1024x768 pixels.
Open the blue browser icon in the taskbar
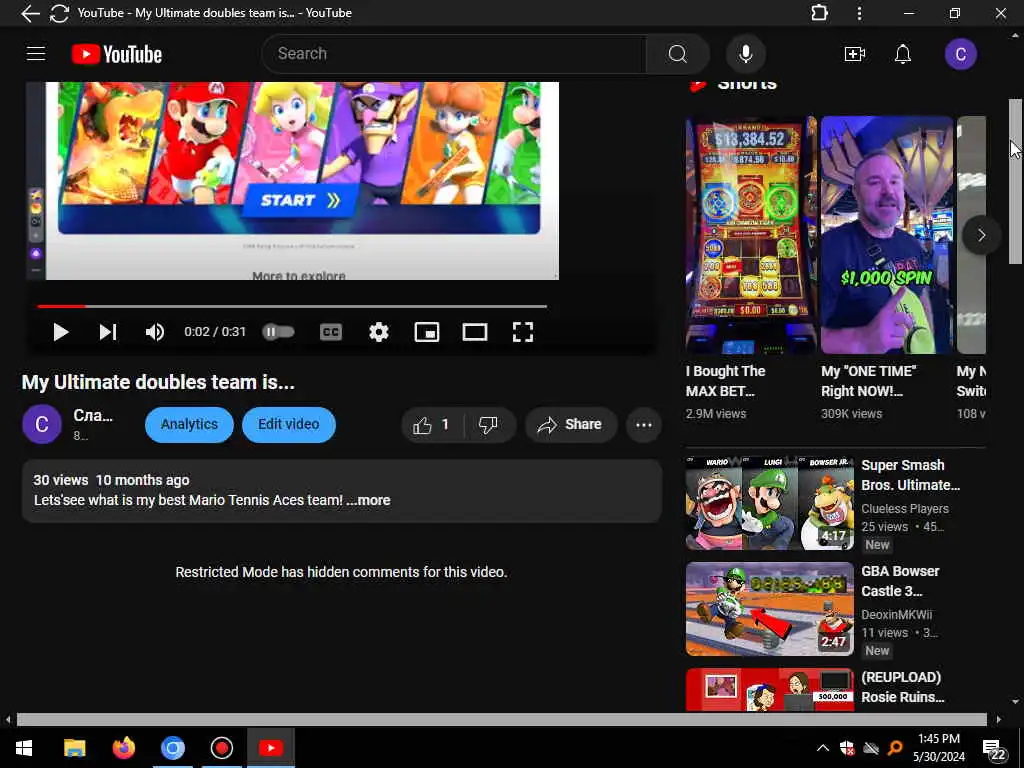point(172,748)
